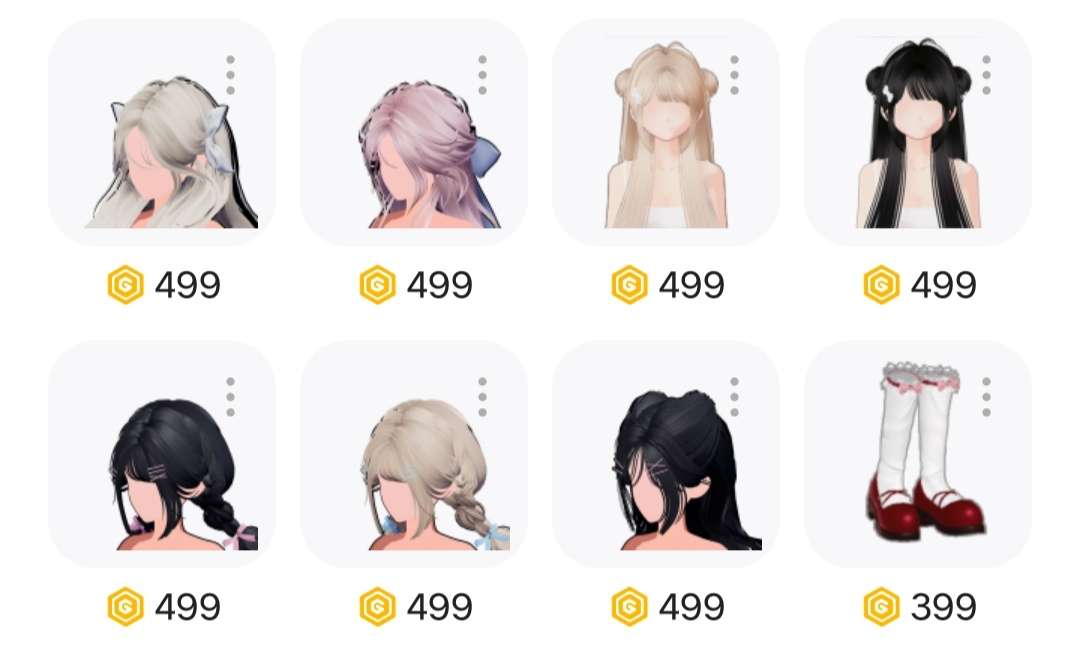Open three-dot menu on black ponytail hairstyle
Screen dimensions: 1080x650
pyautogui.click(x=734, y=397)
